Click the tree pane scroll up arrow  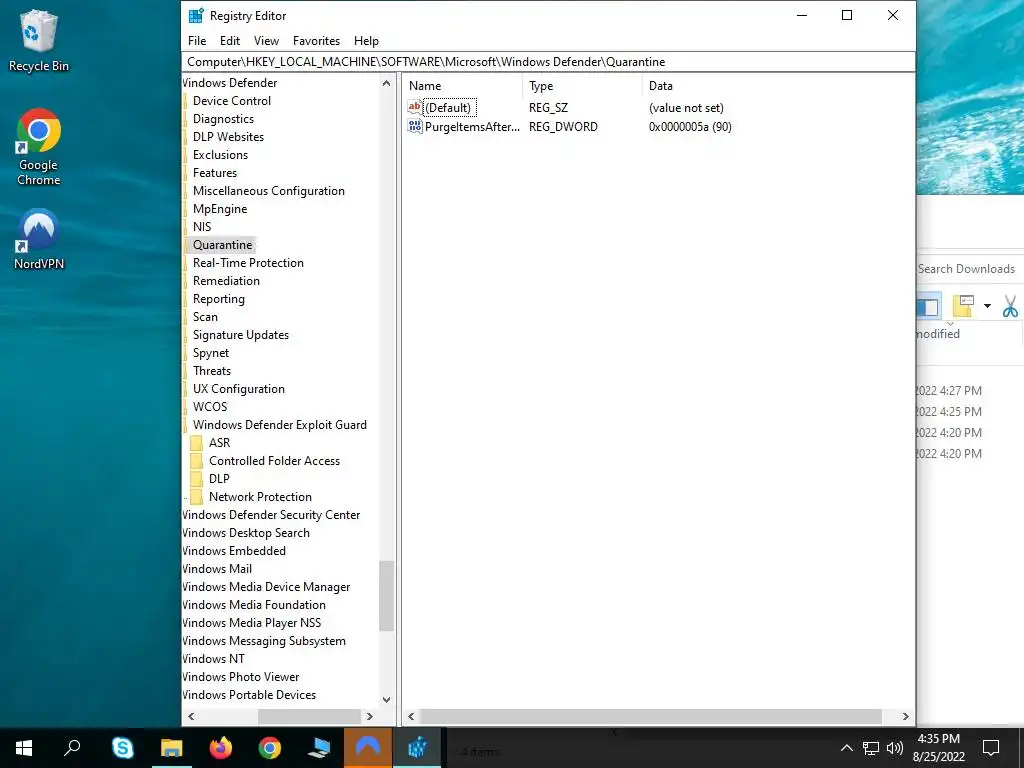(386, 84)
